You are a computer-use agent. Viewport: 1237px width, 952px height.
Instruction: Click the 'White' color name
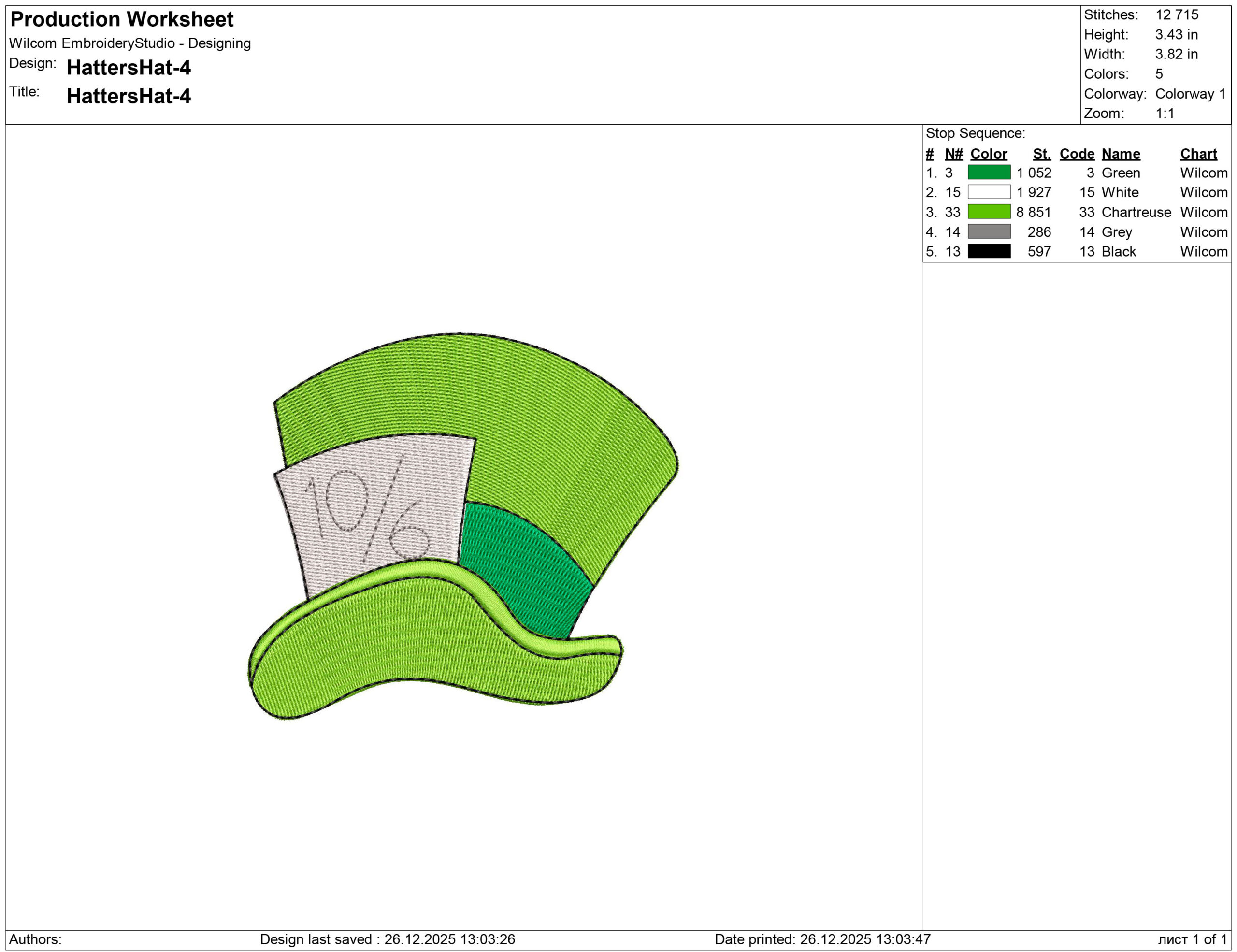pyautogui.click(x=1120, y=192)
